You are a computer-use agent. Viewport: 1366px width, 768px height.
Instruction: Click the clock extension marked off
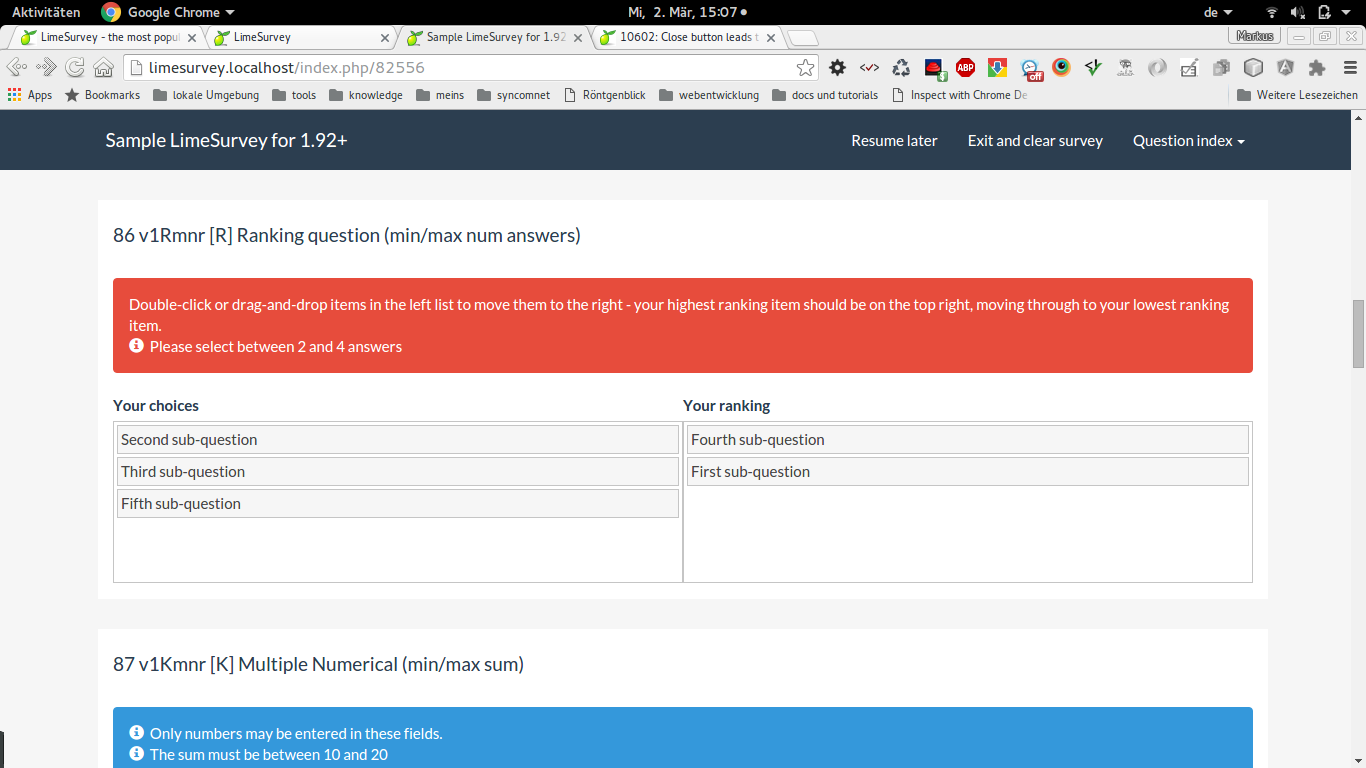[x=1030, y=68]
